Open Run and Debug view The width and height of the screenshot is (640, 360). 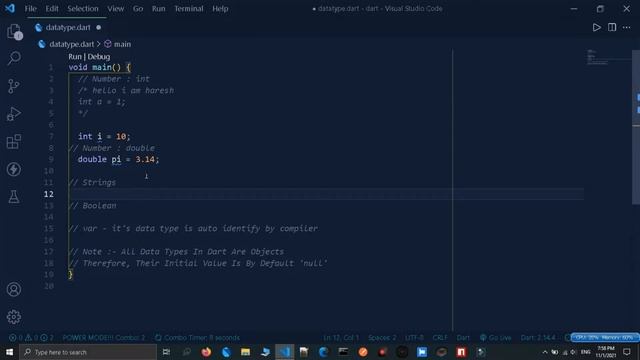click(x=13, y=114)
